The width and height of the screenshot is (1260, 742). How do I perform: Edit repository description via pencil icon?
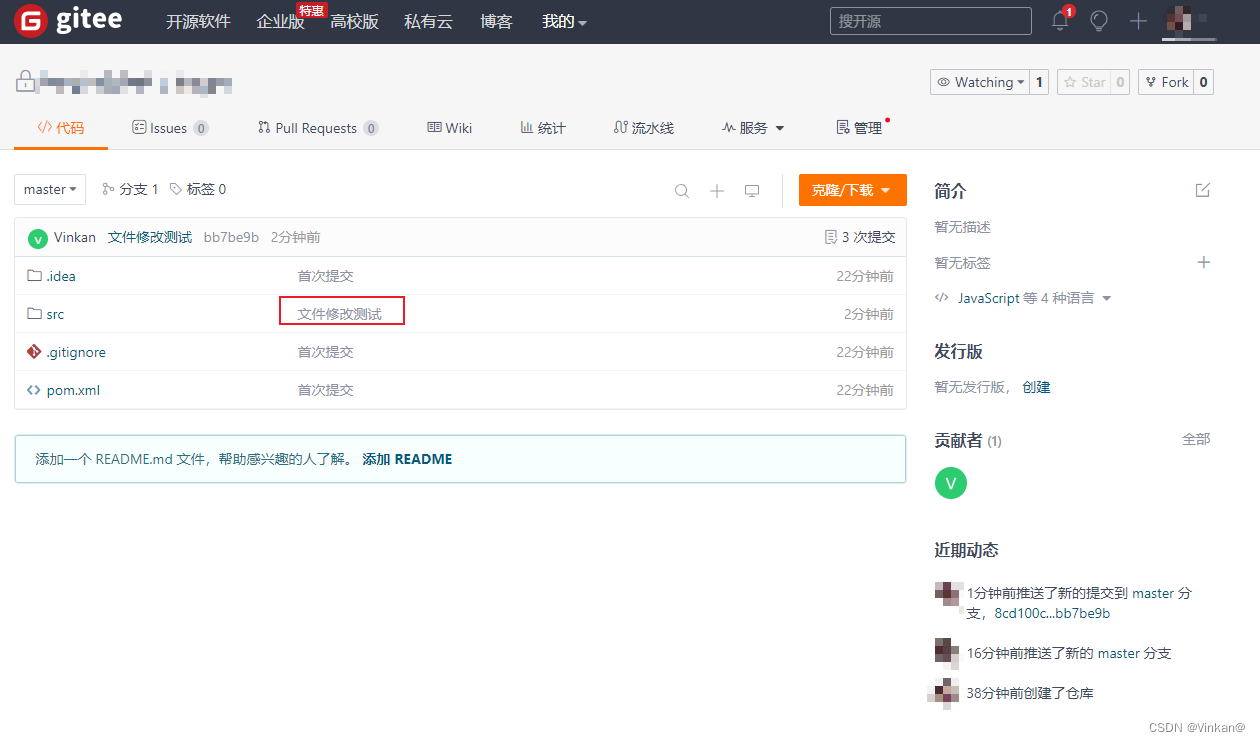click(x=1202, y=189)
